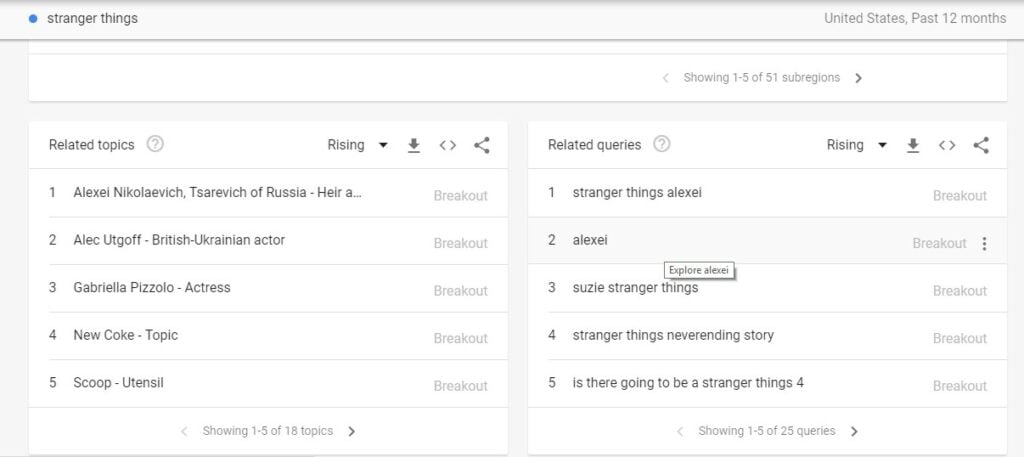Open topic Alexei Nikolaevich, Tsarevich of Russia
Screen dimensions: 1024x457
pyautogui.click(x=217, y=193)
